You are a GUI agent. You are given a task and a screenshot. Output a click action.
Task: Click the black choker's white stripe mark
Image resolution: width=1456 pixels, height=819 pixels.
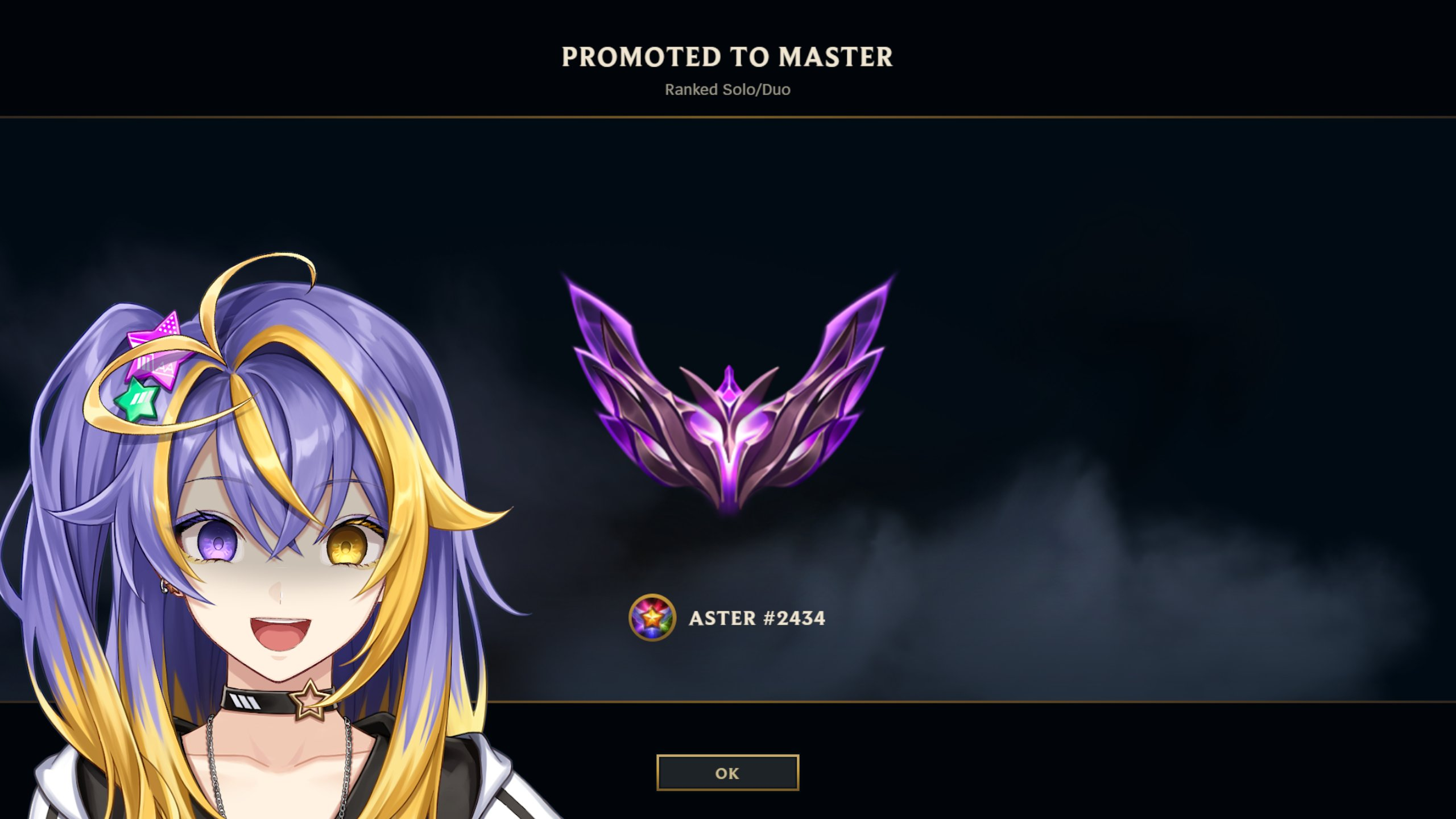245,702
